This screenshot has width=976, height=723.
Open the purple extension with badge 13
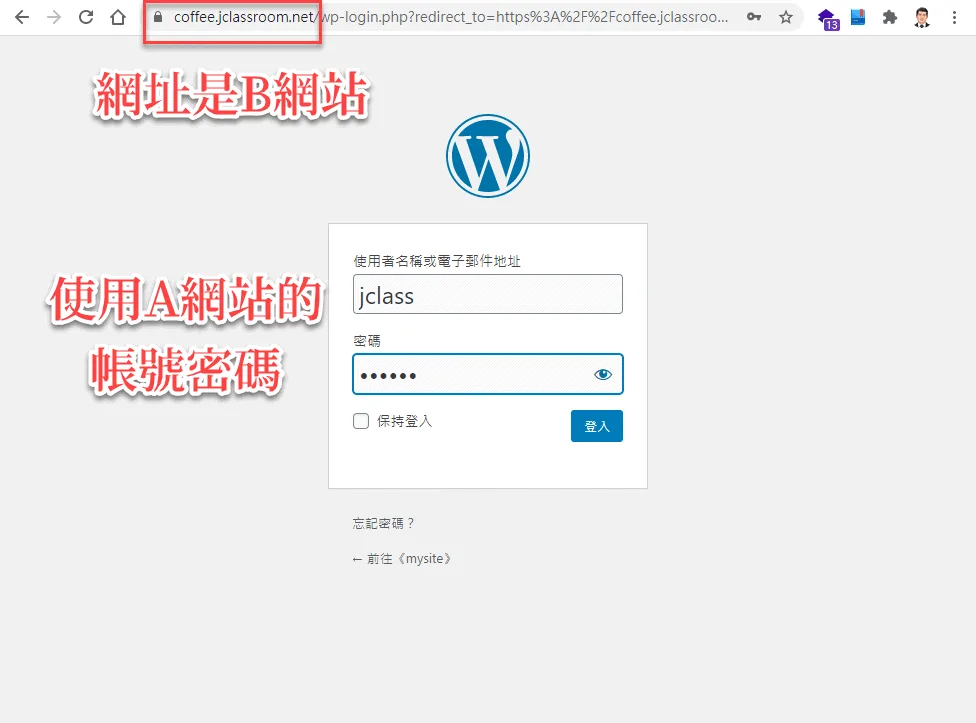[x=828, y=18]
